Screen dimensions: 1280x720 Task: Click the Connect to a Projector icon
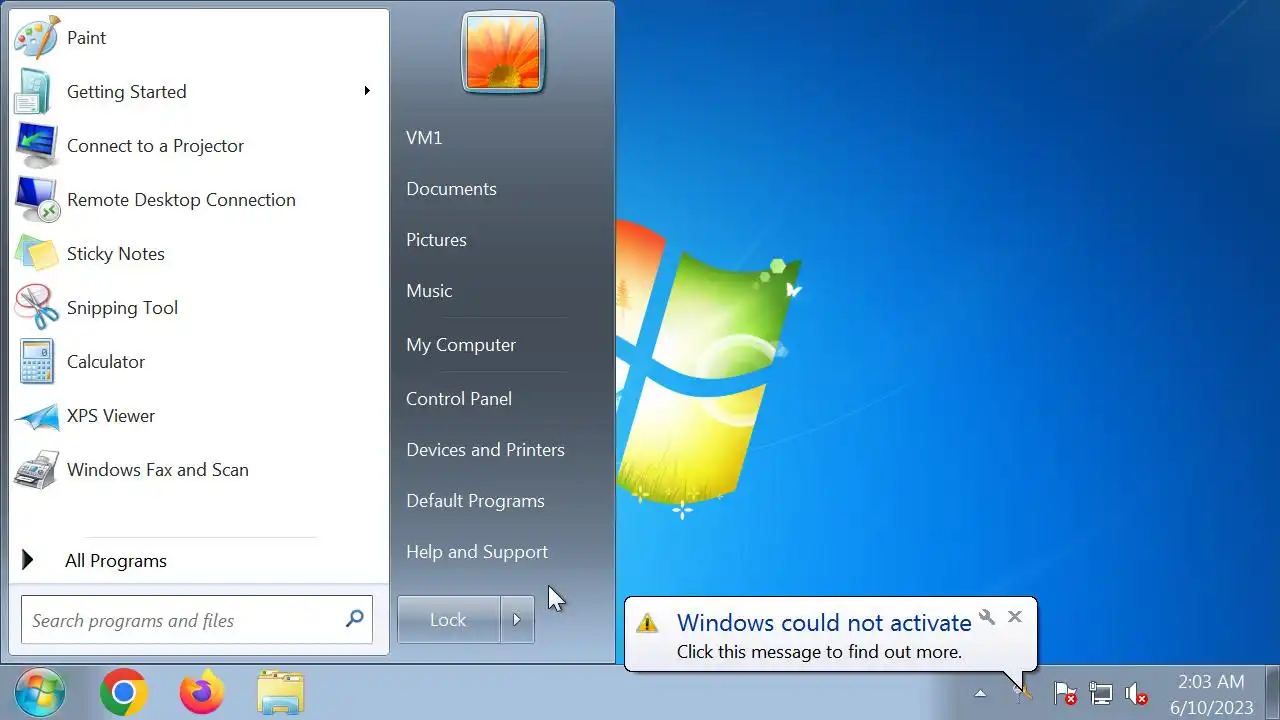(37, 146)
